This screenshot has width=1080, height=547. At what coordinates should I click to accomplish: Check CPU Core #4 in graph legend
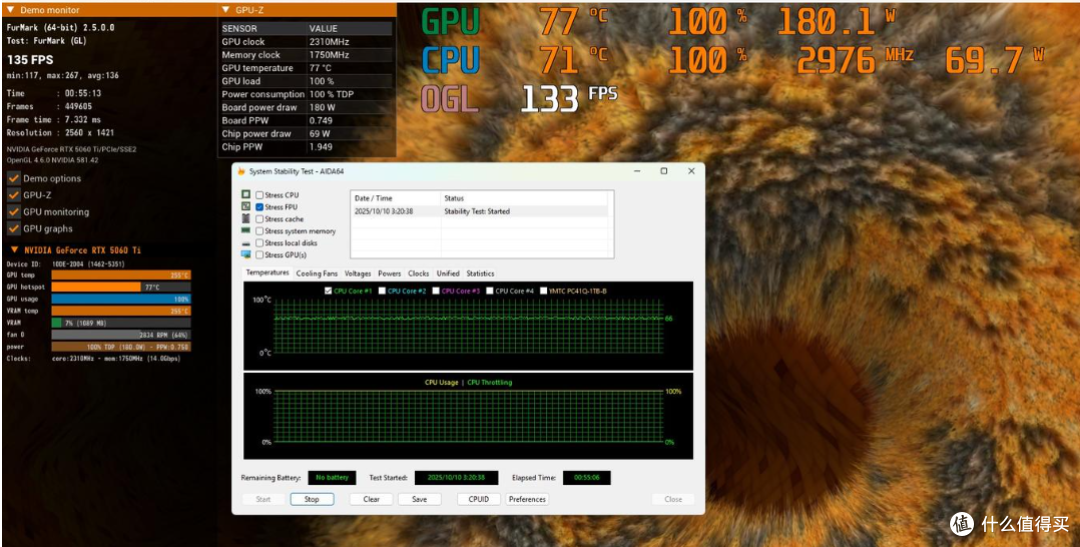[x=490, y=291]
